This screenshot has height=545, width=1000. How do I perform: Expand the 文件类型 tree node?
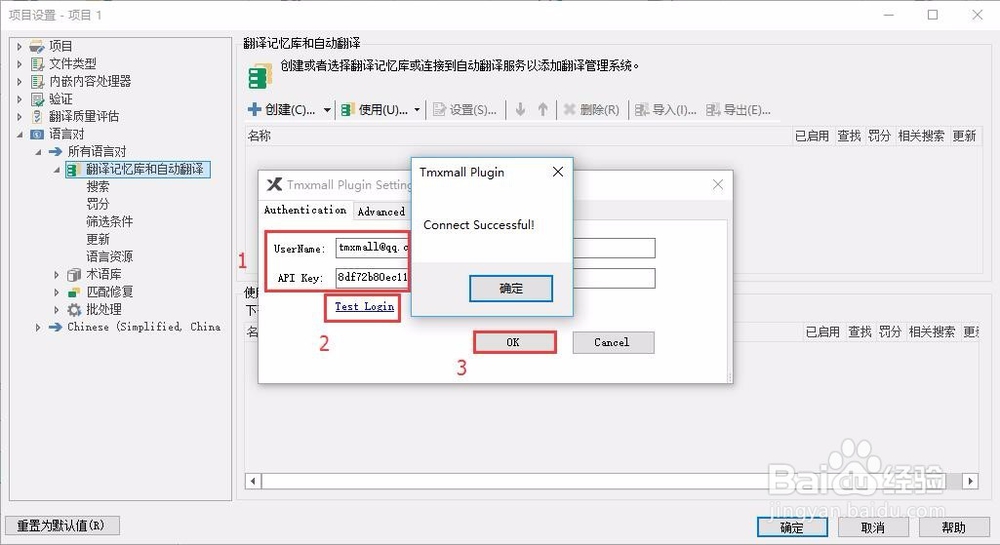click(x=19, y=64)
